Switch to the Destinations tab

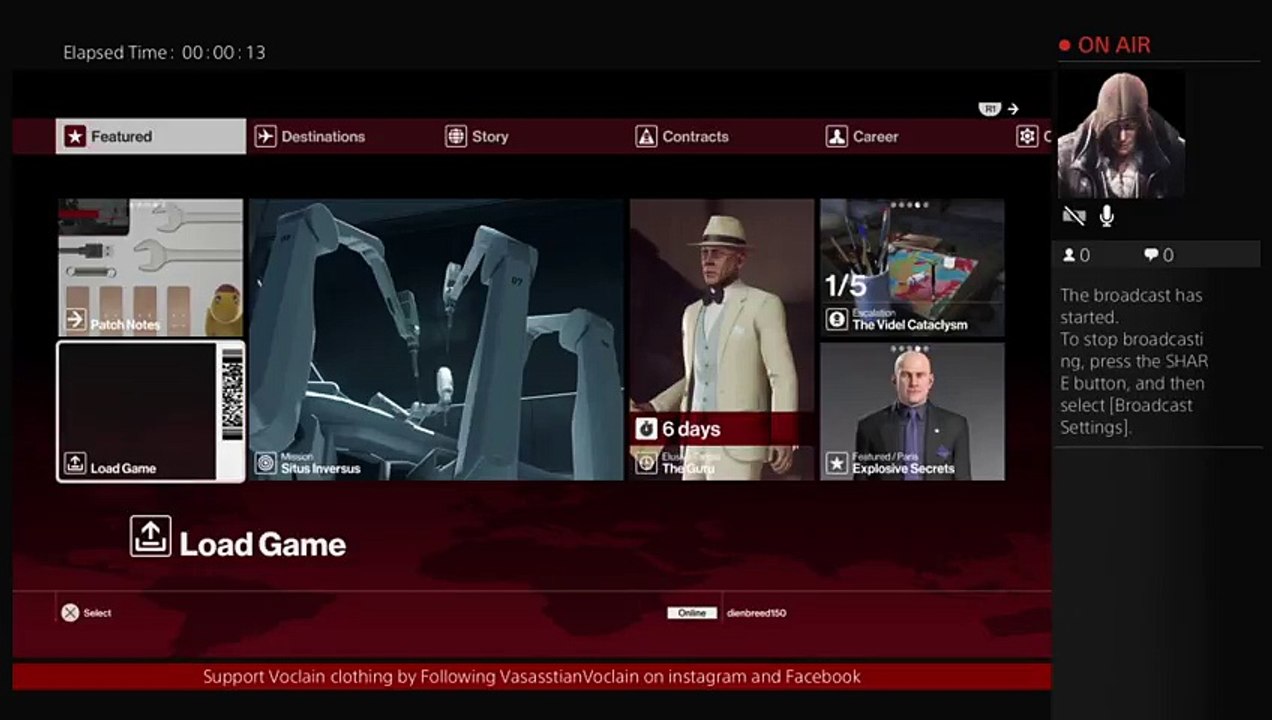click(x=310, y=136)
